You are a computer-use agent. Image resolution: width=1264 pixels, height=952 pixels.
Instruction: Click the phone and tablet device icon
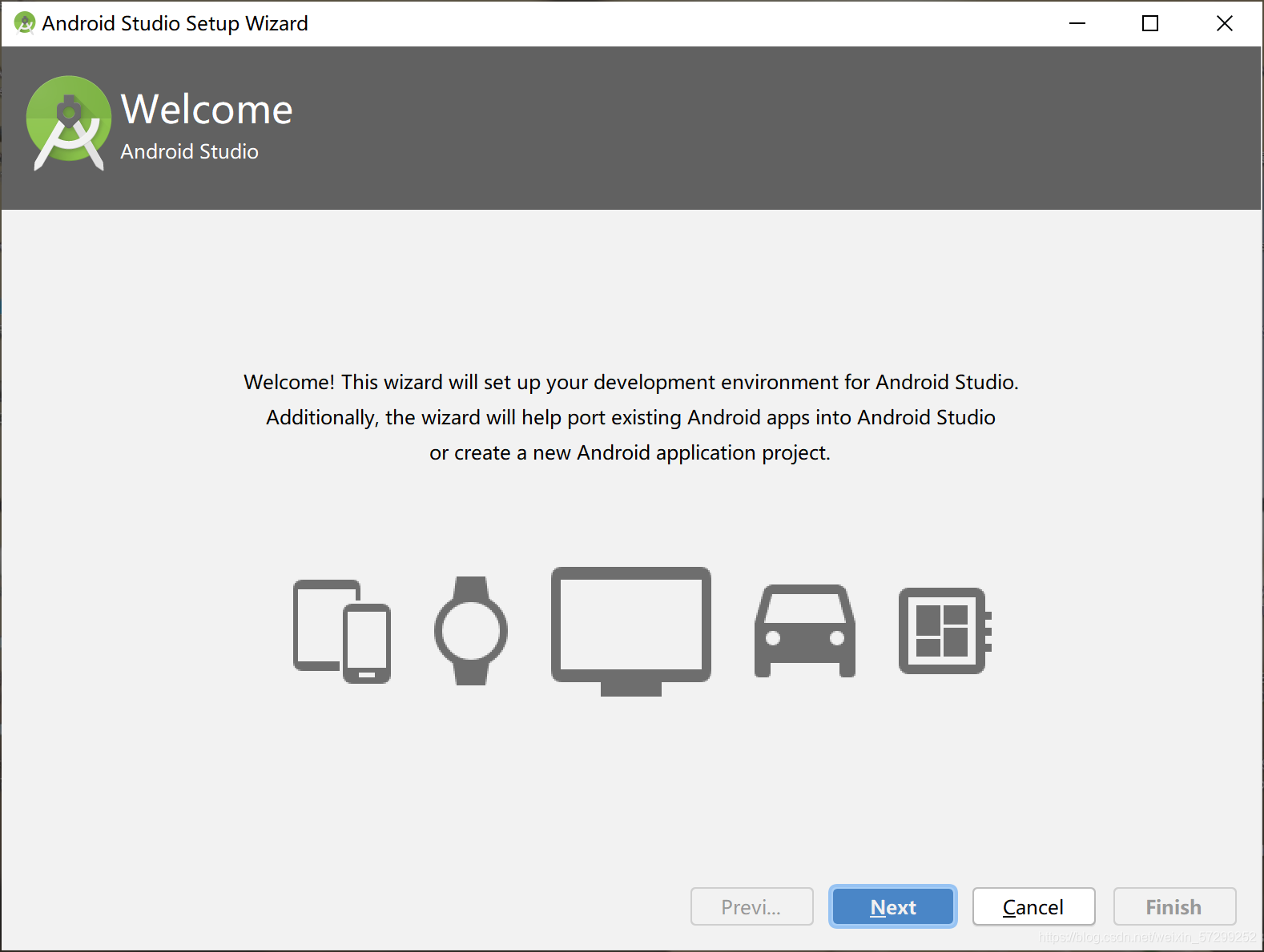[x=342, y=631]
